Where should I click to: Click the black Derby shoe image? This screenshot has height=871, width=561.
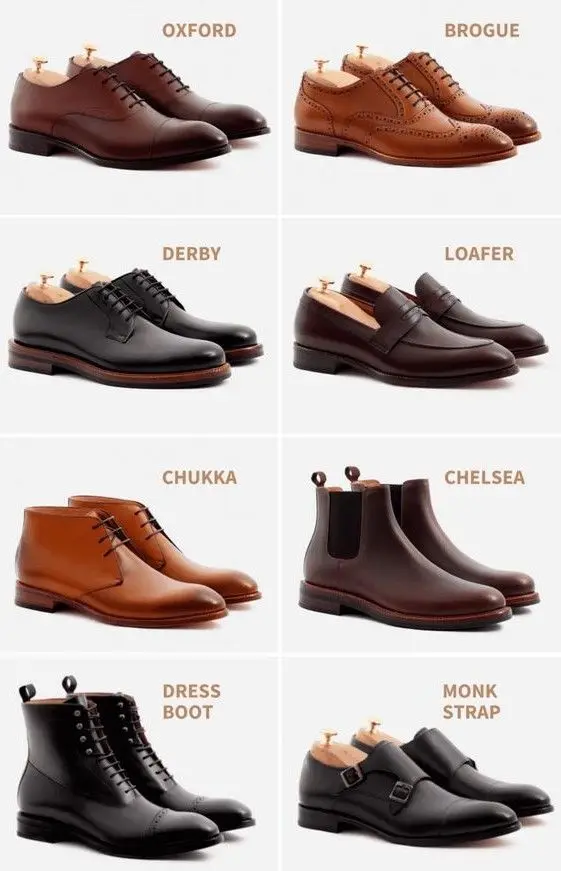click(x=136, y=323)
